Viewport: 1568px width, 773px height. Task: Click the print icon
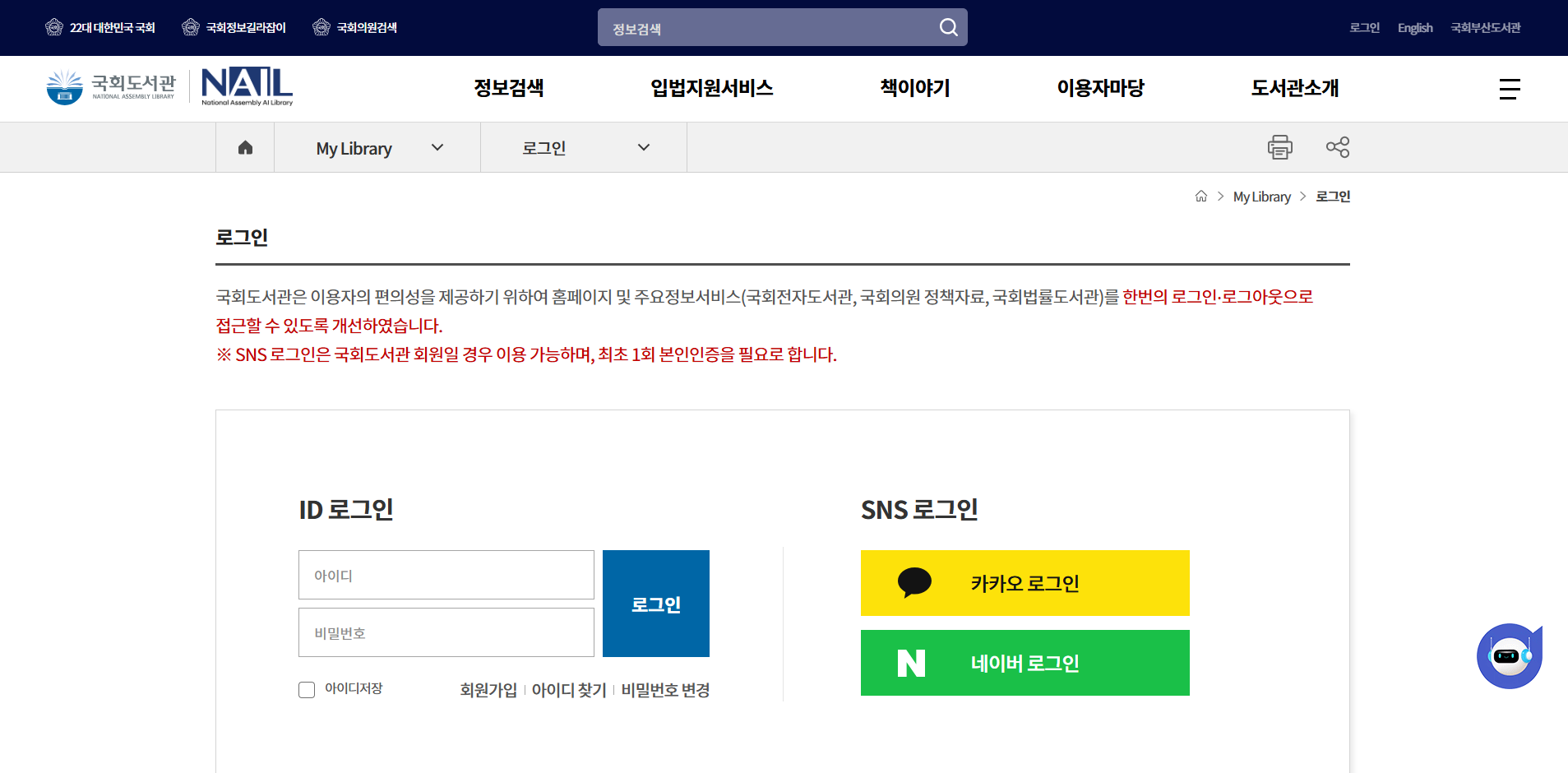click(1280, 147)
